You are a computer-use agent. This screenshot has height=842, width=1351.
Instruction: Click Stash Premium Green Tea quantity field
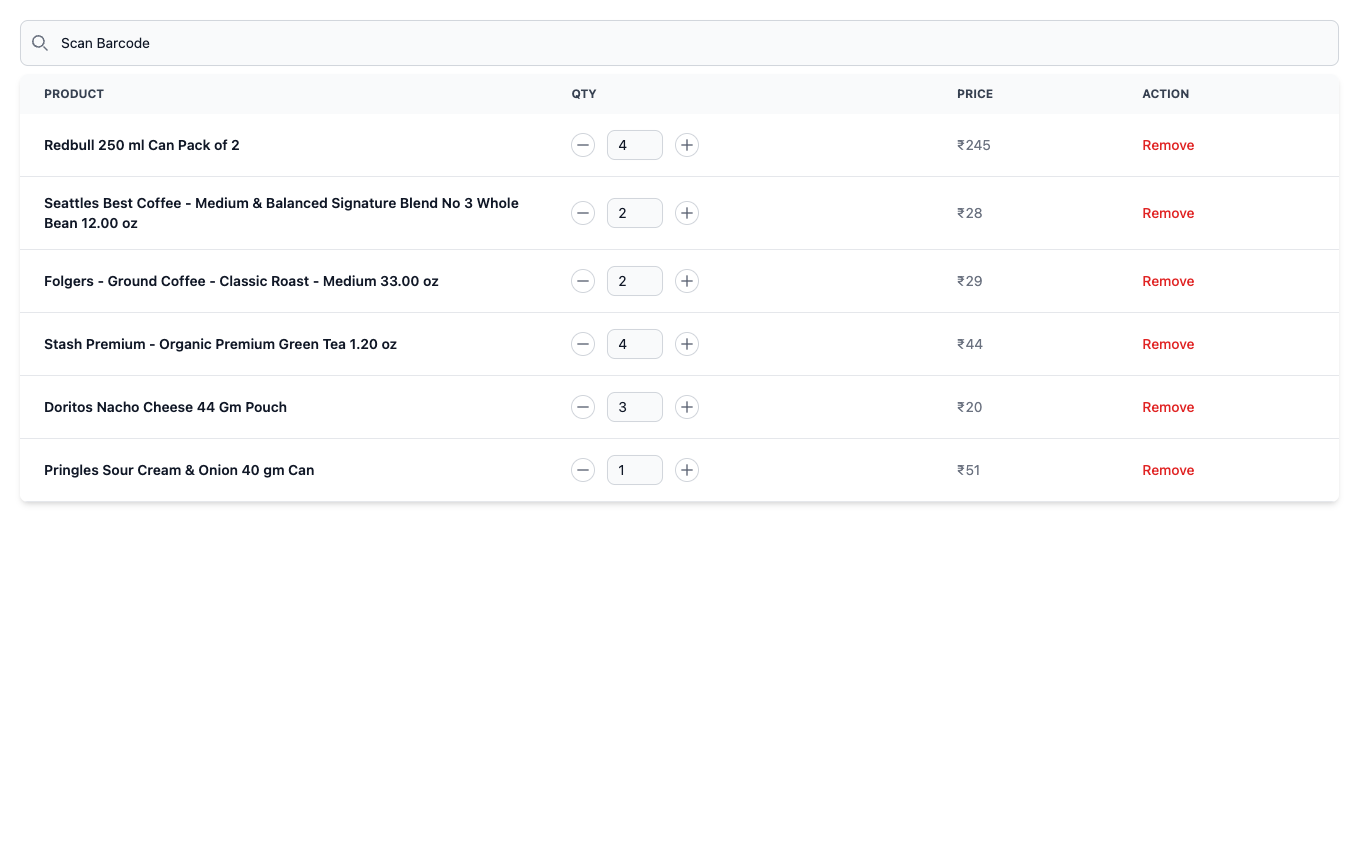635,344
